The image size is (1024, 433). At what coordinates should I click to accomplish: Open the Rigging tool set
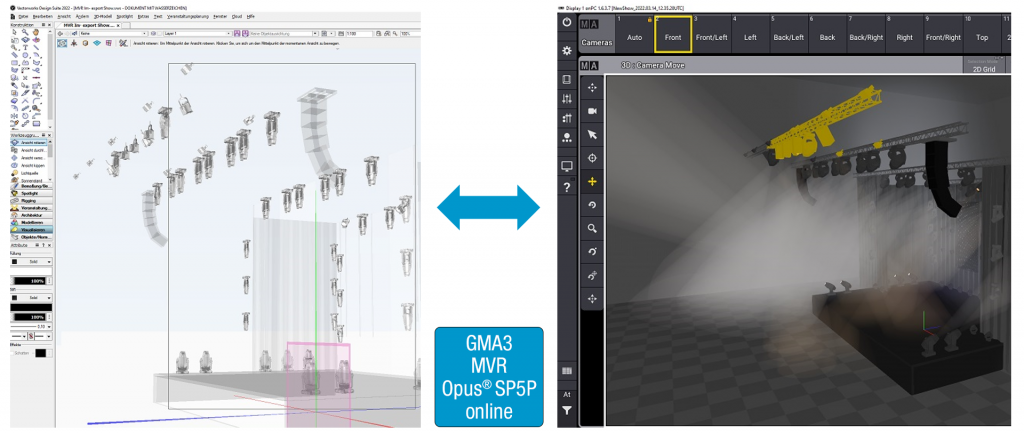[x=31, y=200]
